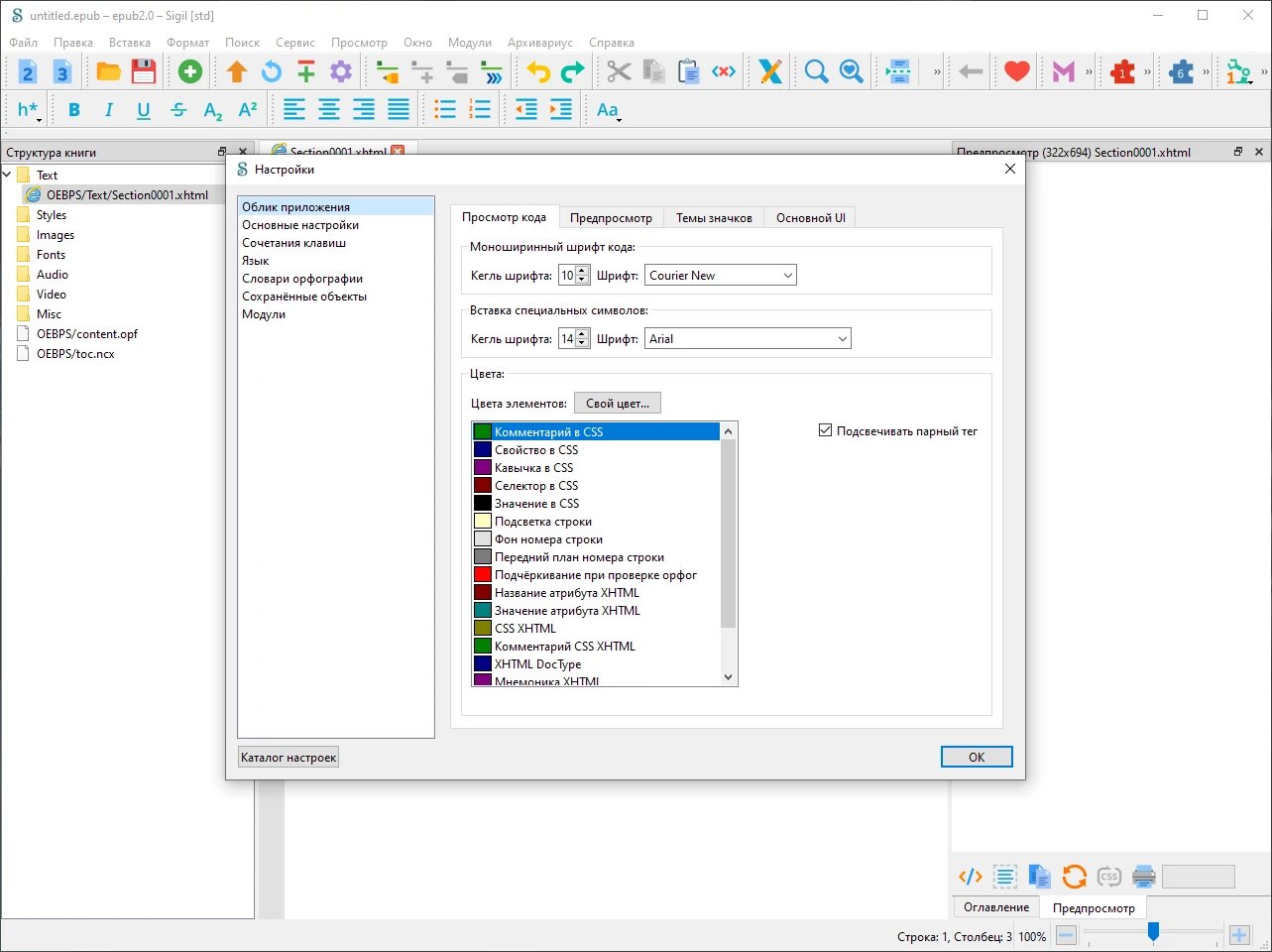This screenshot has width=1272, height=952.
Task: Click the Superscript icon
Action: pyautogui.click(x=248, y=110)
